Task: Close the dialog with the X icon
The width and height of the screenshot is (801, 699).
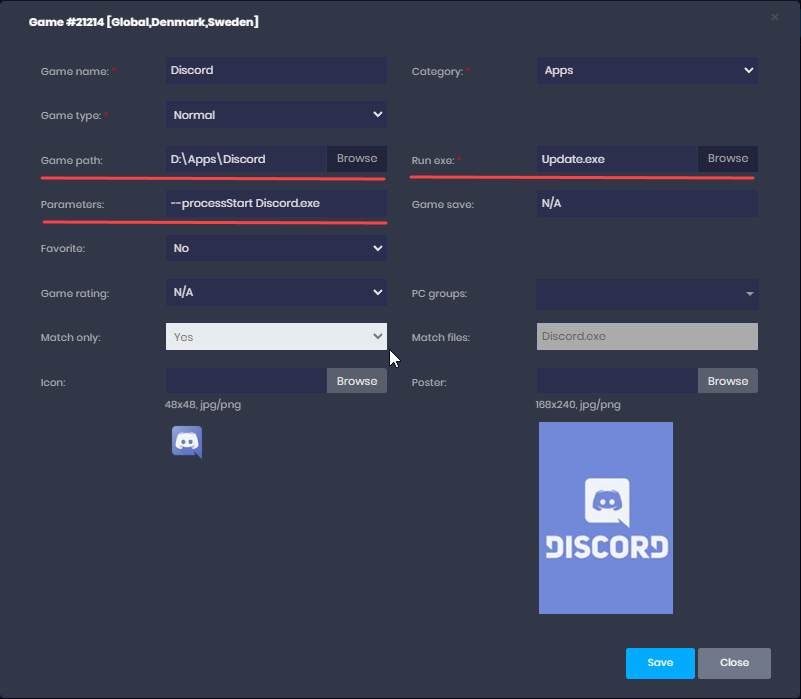Action: [x=774, y=17]
